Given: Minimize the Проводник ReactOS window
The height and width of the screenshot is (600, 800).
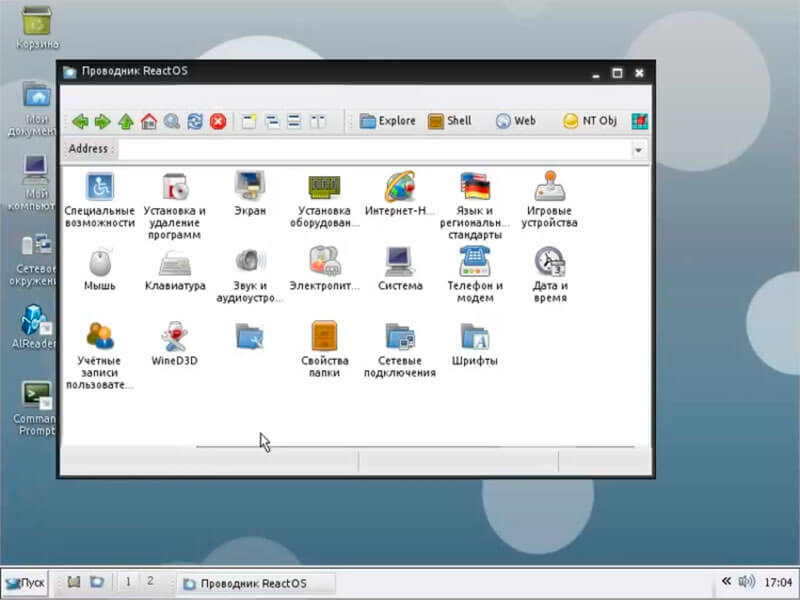Looking at the screenshot, I should [x=596, y=74].
